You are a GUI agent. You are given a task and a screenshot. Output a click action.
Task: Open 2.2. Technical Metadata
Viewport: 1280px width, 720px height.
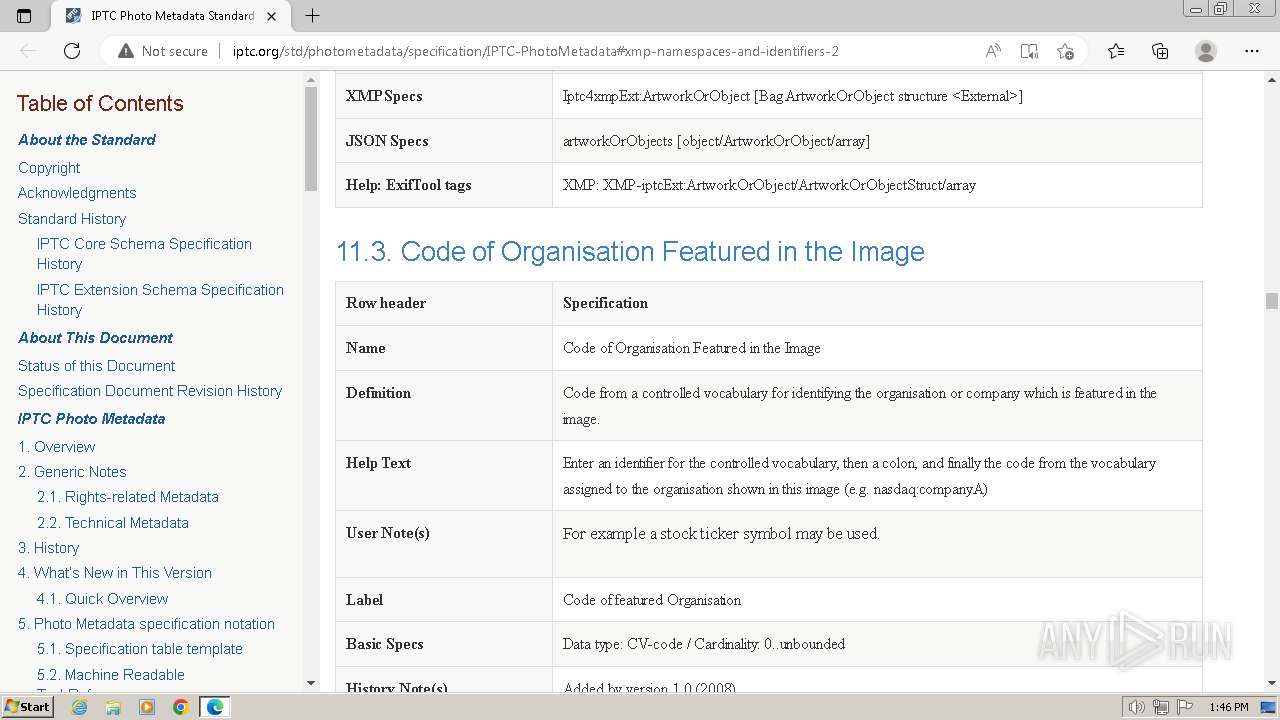tap(113, 523)
